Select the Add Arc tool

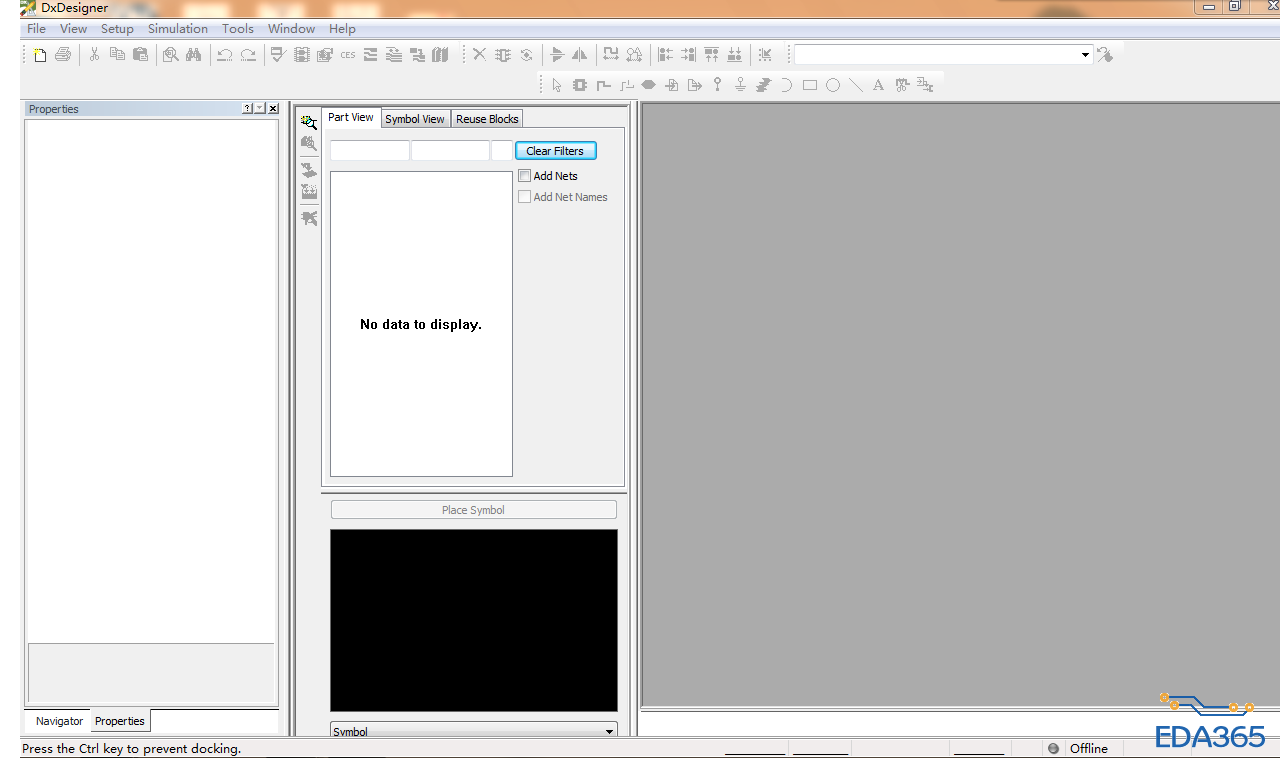[786, 85]
